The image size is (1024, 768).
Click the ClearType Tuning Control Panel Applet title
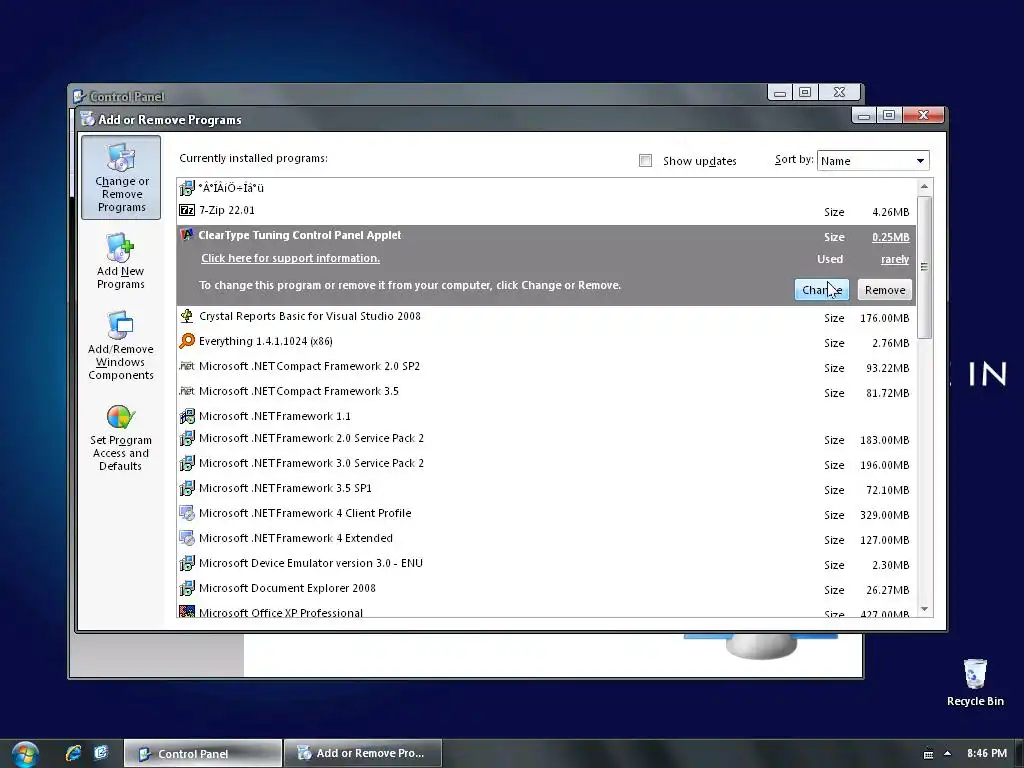click(x=300, y=235)
